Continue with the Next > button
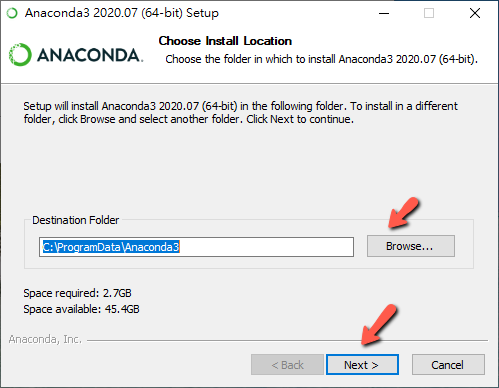This screenshot has width=499, height=388. (x=362, y=365)
